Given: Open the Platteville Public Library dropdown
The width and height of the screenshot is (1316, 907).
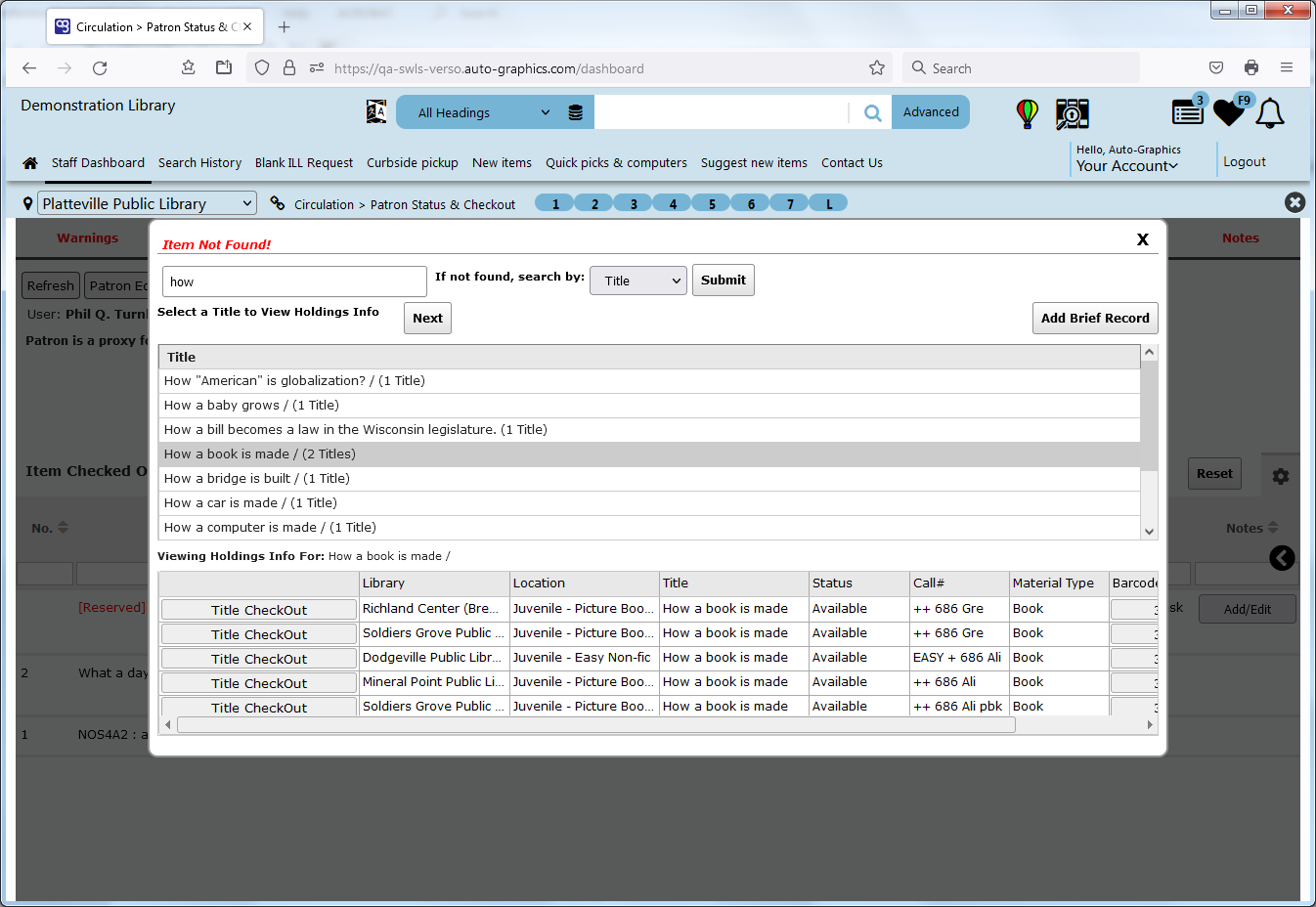Looking at the screenshot, I should coord(147,203).
